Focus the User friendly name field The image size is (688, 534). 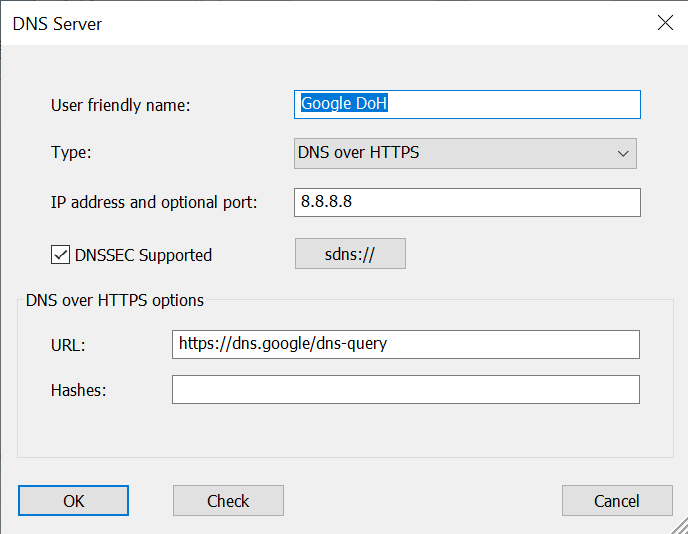point(467,104)
